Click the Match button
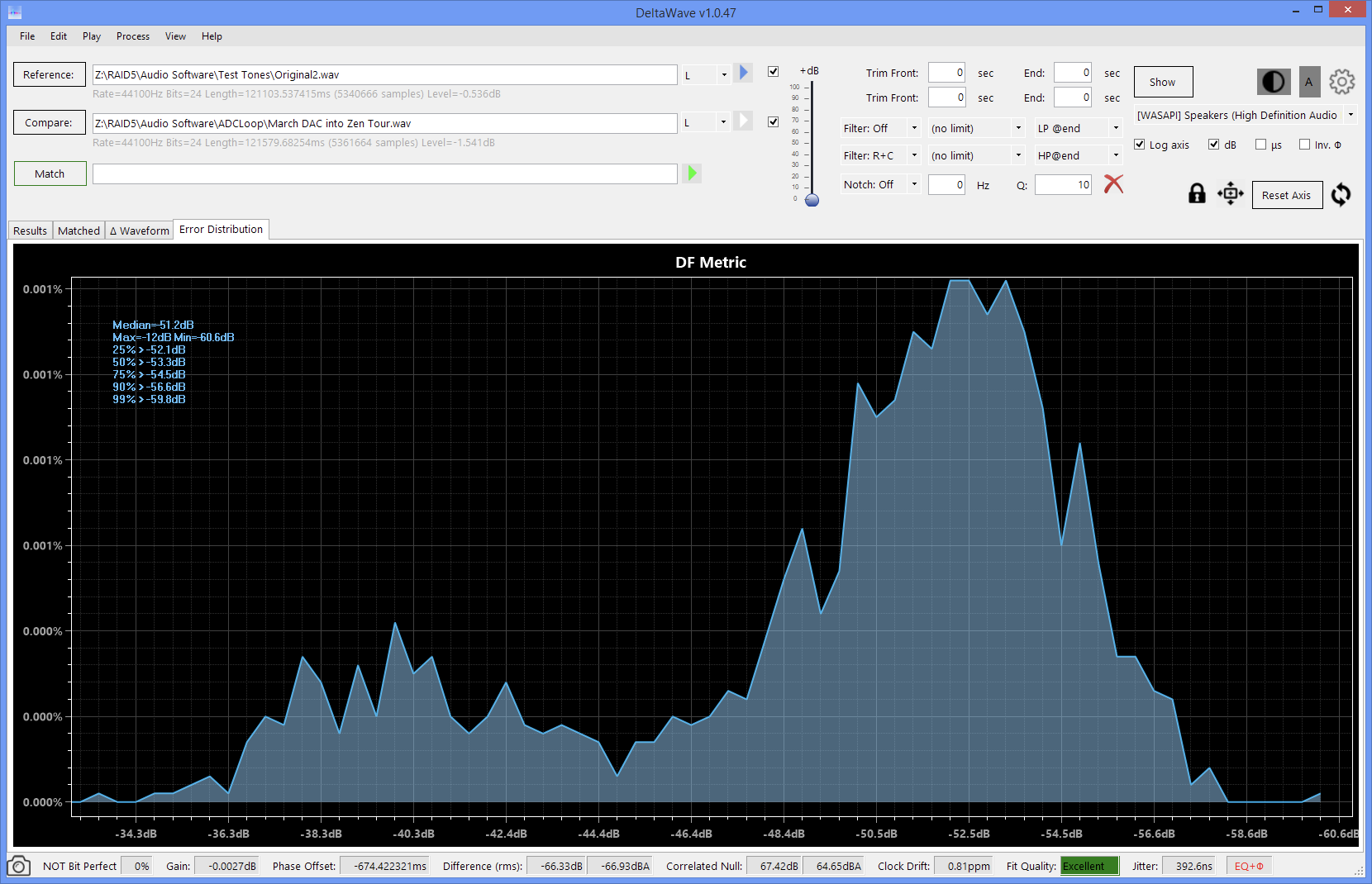 [x=50, y=173]
